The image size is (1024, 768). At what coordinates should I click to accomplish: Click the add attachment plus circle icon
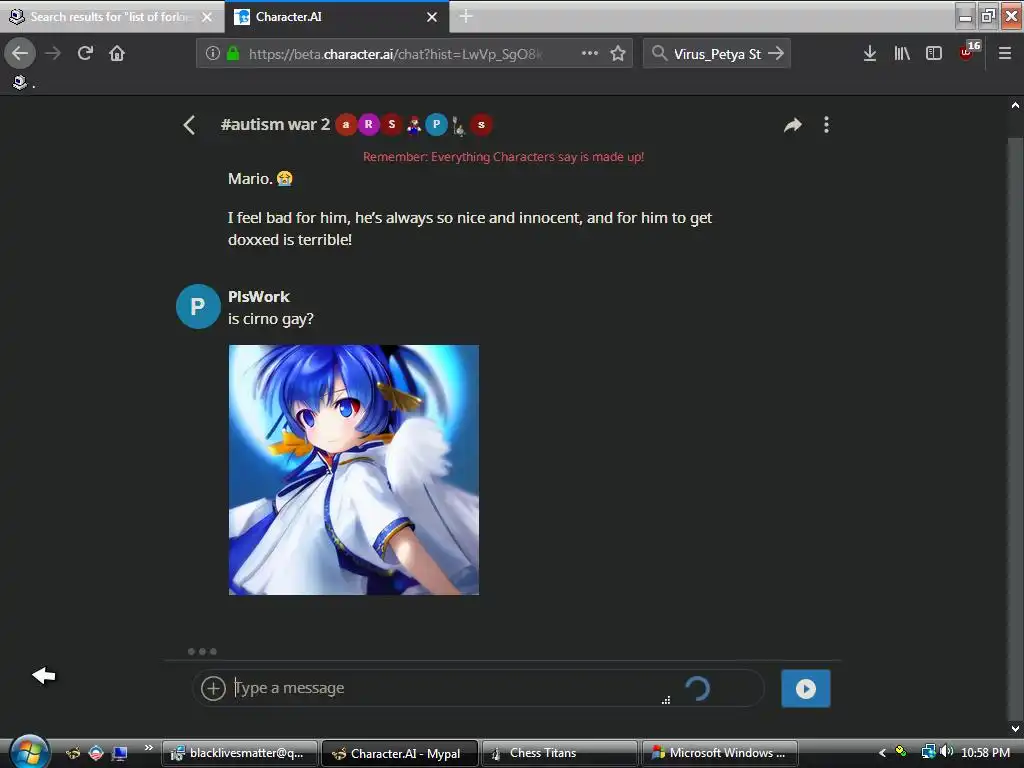click(213, 688)
